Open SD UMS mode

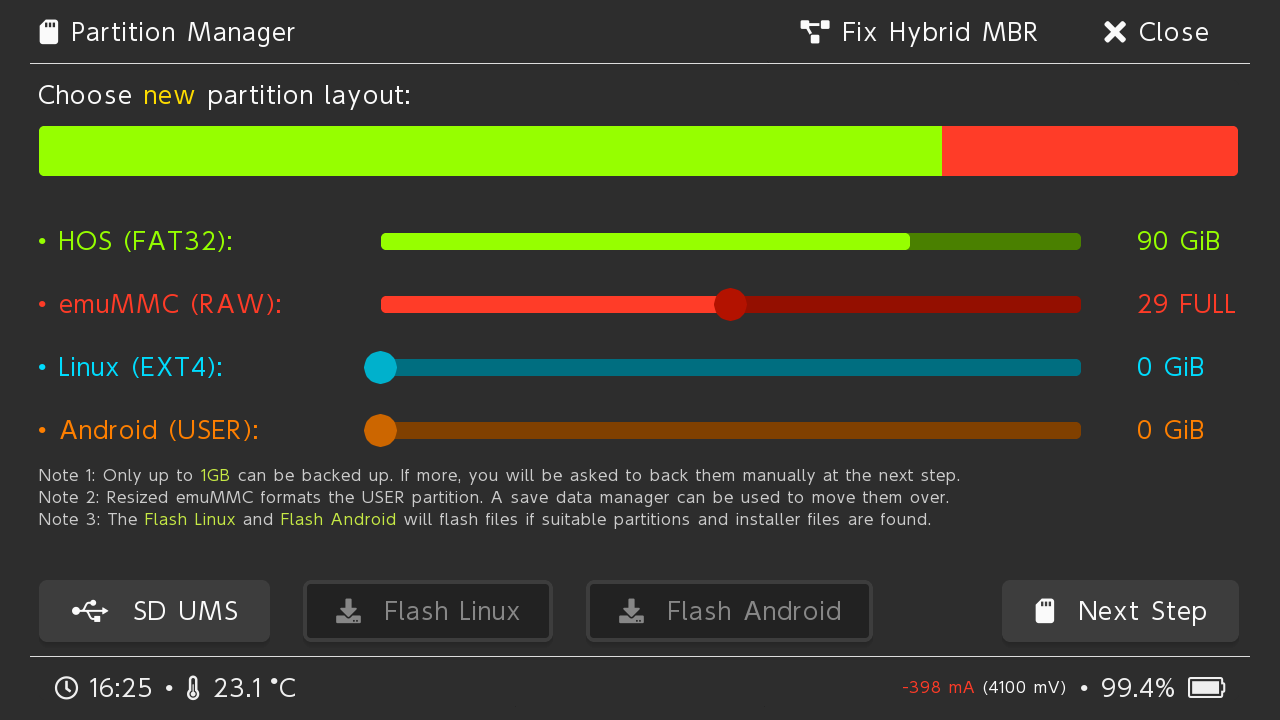click(154, 611)
